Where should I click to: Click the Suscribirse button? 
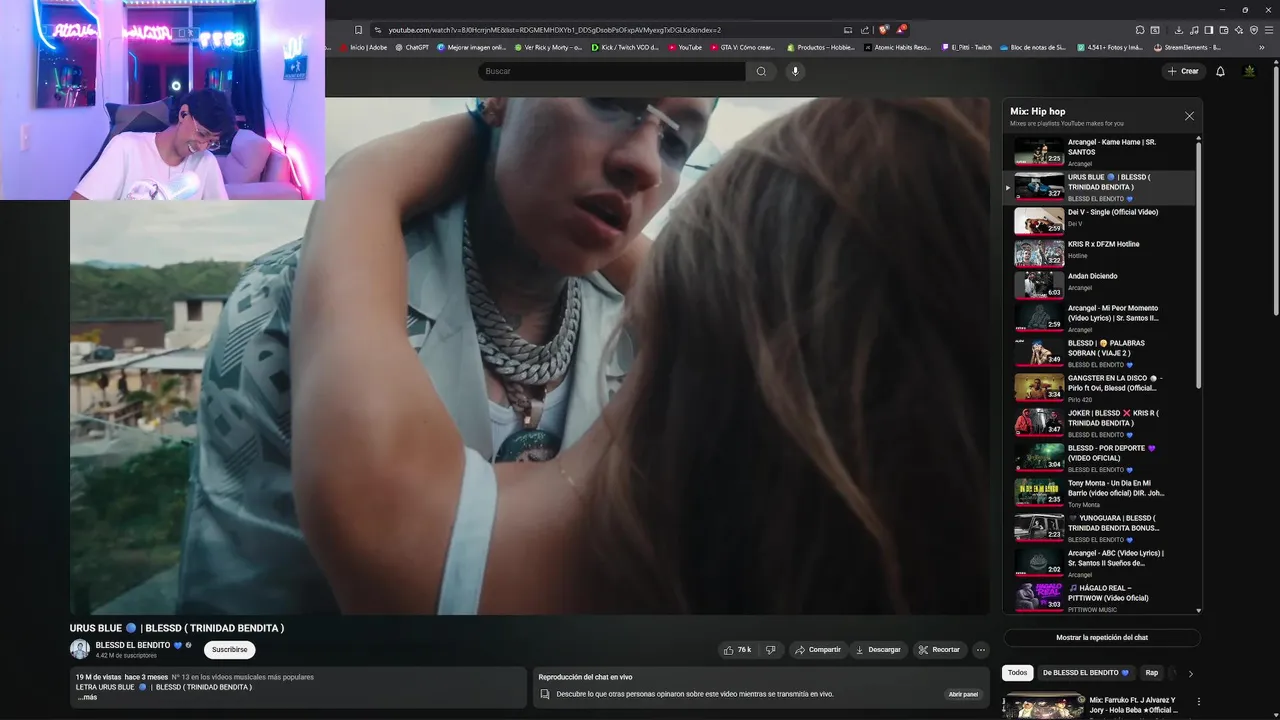point(230,650)
